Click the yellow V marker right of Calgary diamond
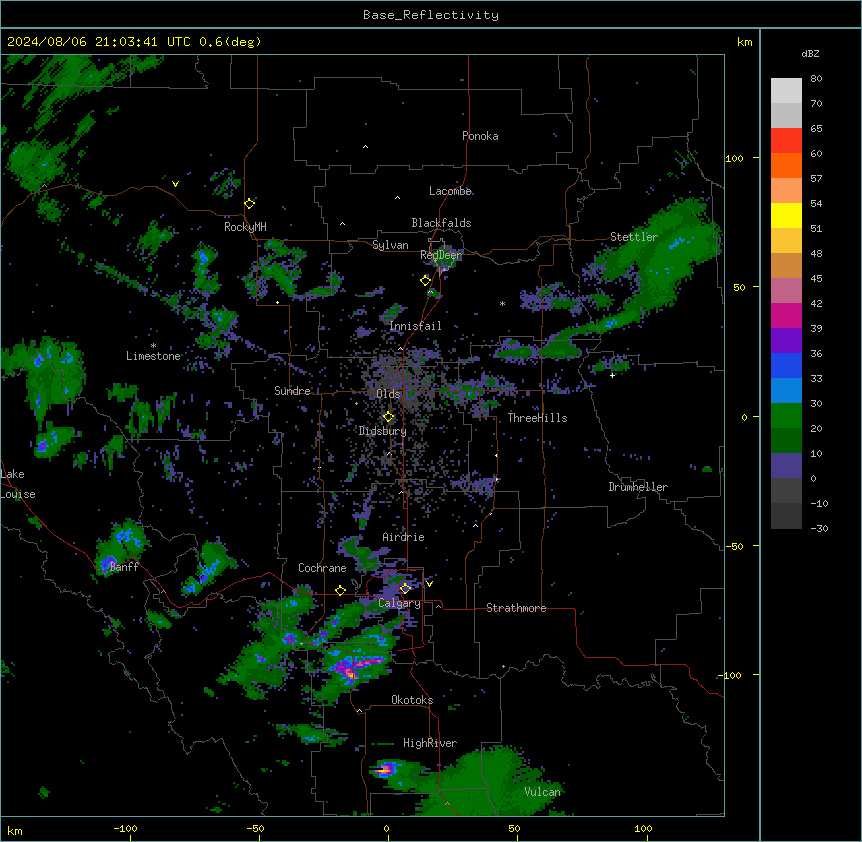 click(x=429, y=584)
